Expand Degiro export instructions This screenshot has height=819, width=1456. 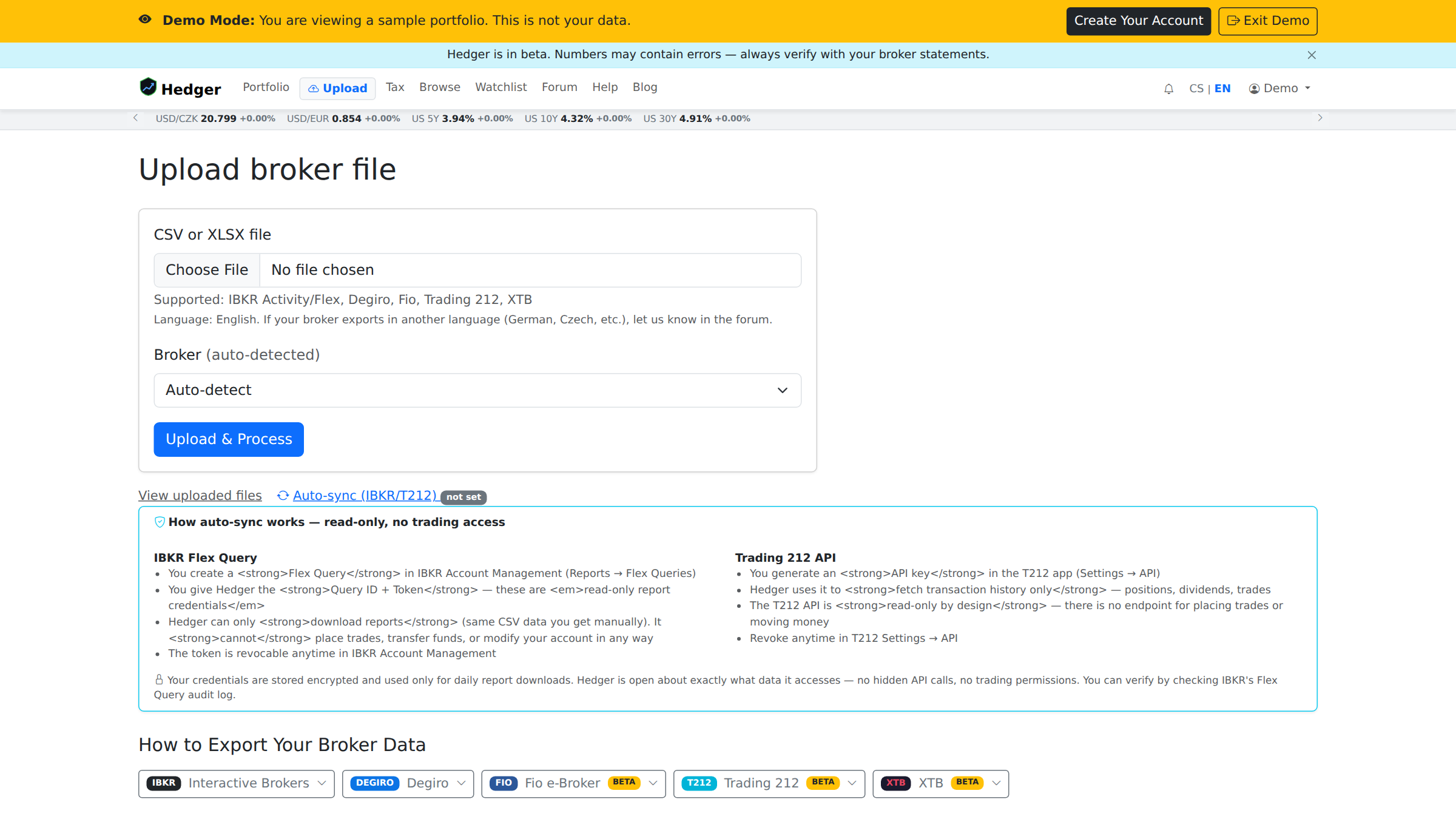[x=408, y=784]
